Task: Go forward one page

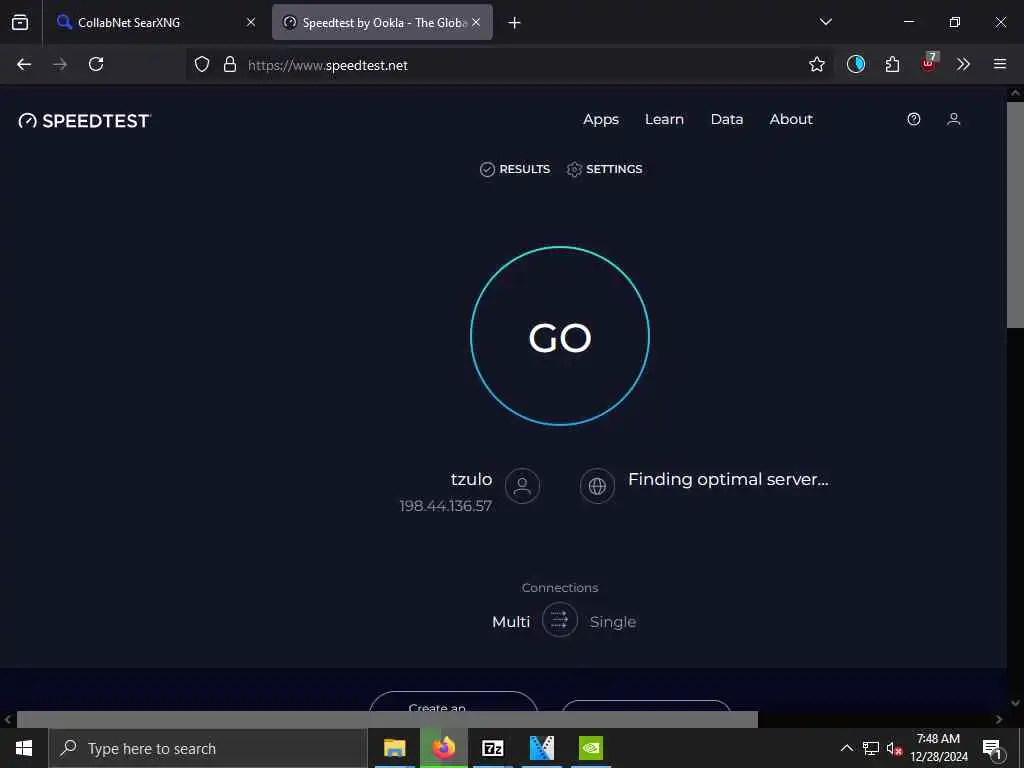Action: (x=60, y=64)
